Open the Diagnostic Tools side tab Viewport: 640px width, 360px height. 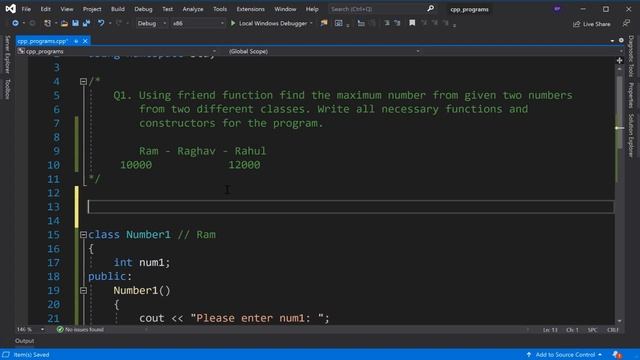tap(631, 56)
